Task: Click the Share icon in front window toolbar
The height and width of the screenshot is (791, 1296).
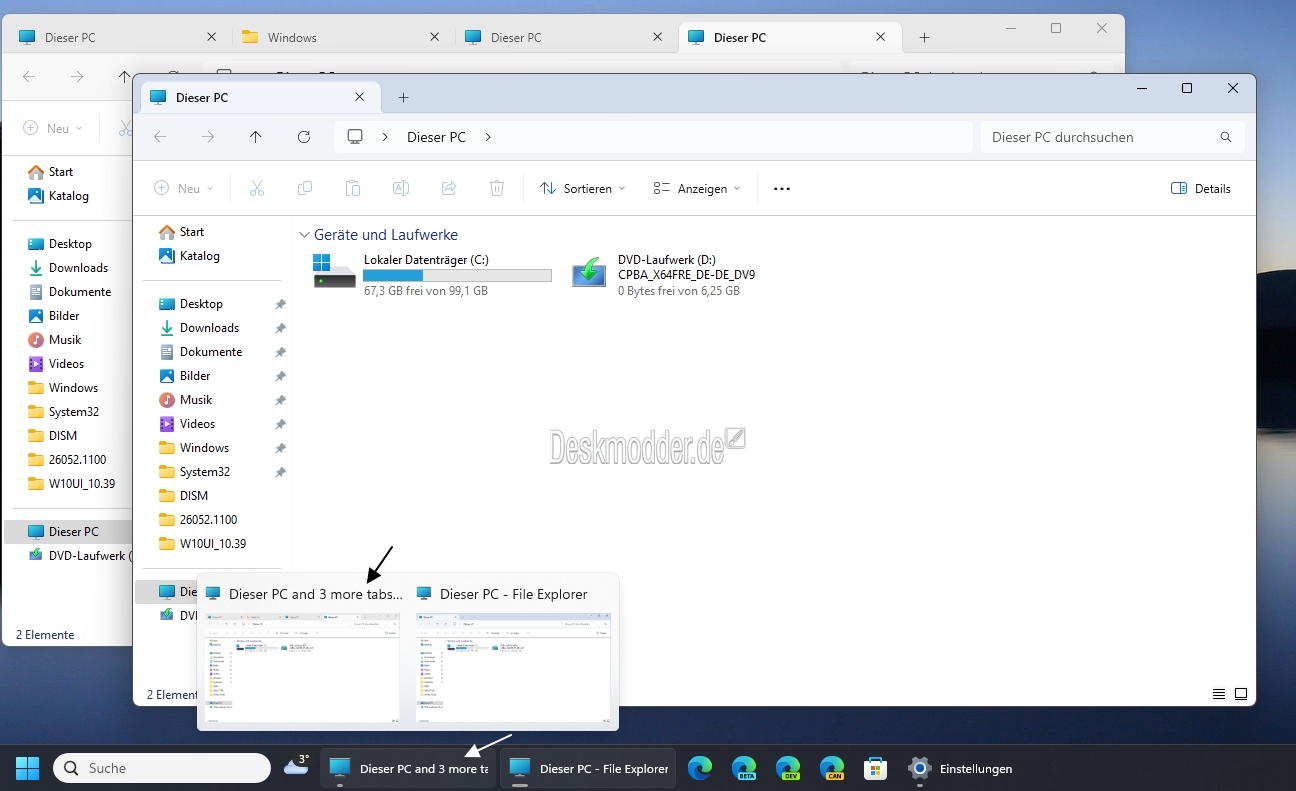Action: coord(449,188)
